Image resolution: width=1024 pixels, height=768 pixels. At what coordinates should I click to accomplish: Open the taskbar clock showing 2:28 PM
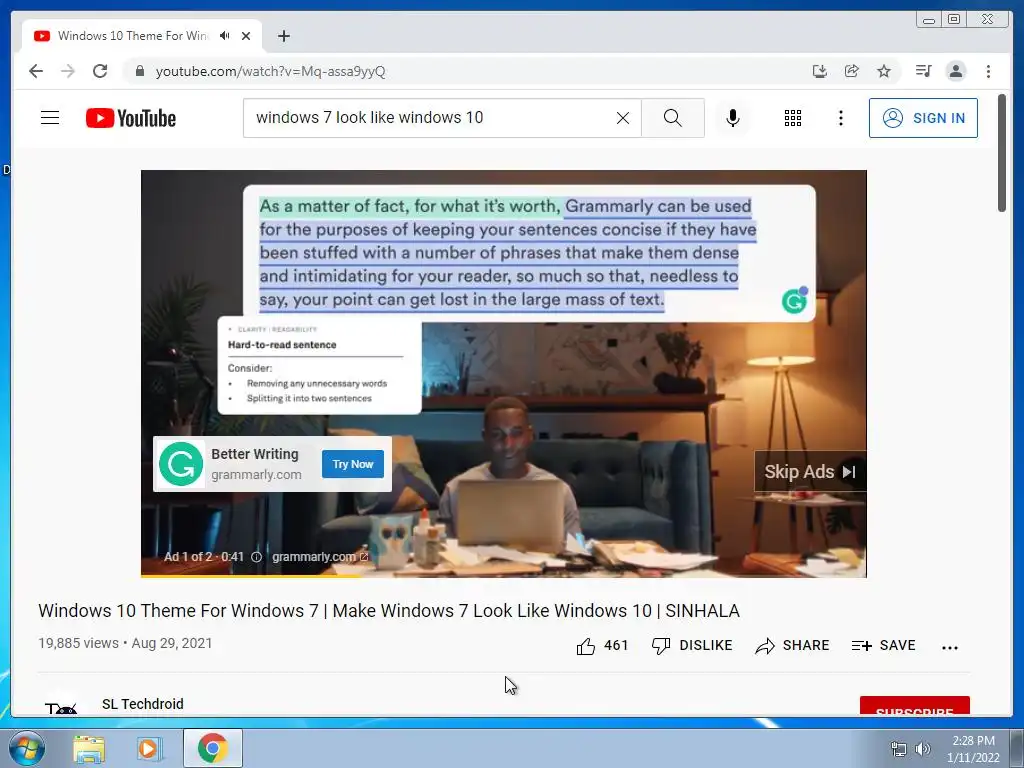(x=973, y=749)
